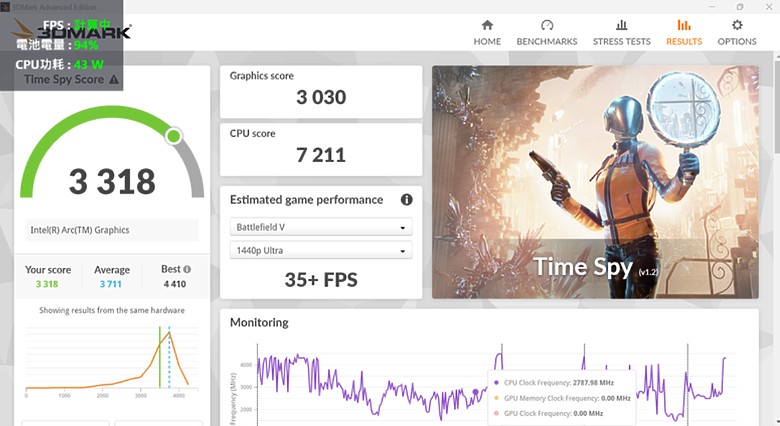
Task: Click Average score value 3 711
Action: click(x=110, y=284)
